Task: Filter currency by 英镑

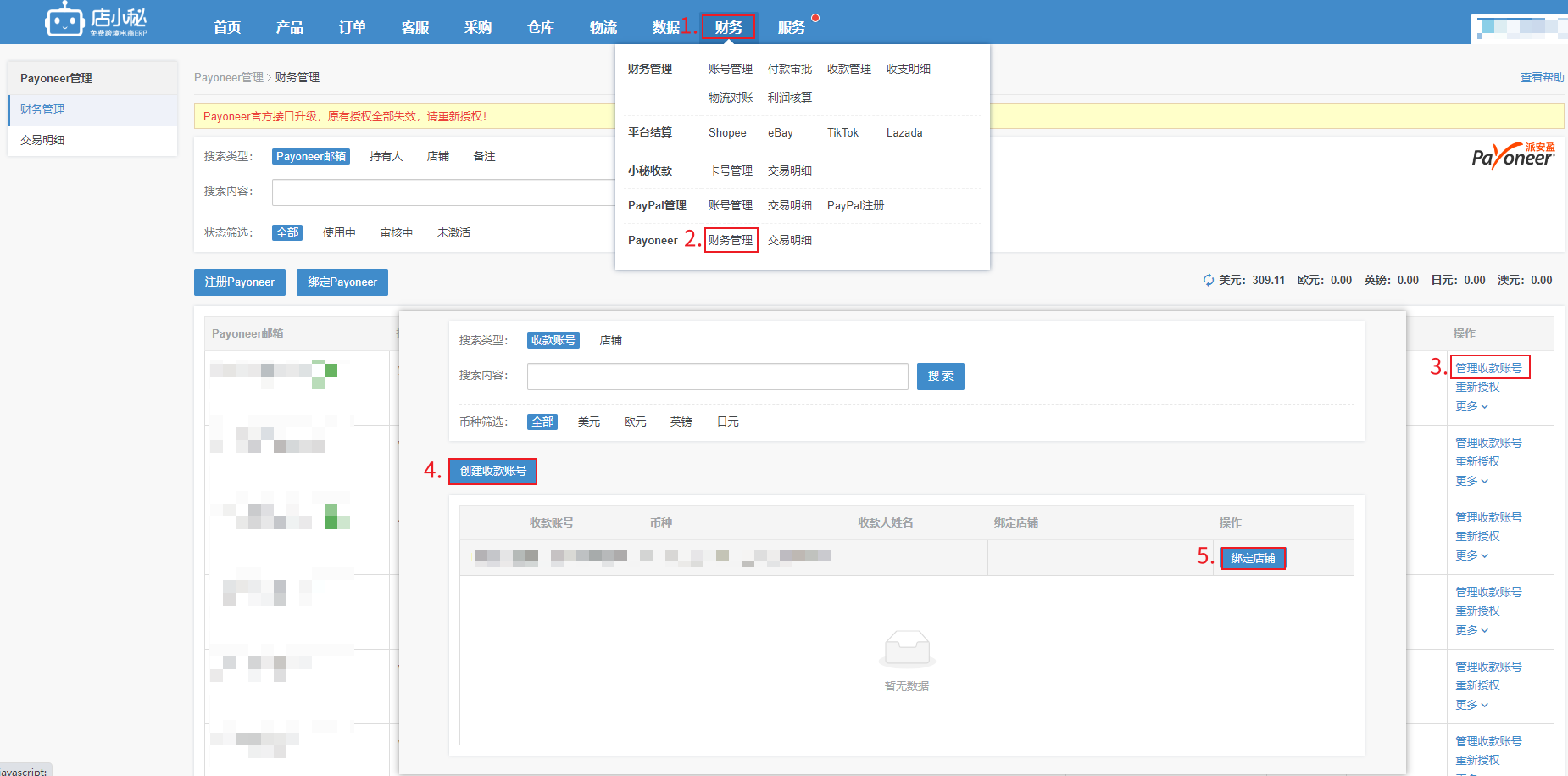Action: click(x=681, y=421)
